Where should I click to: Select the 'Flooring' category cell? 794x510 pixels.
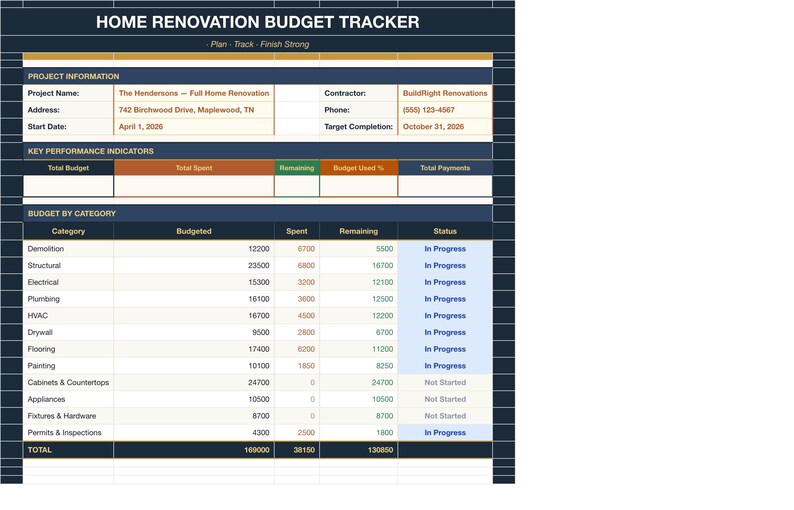68,349
